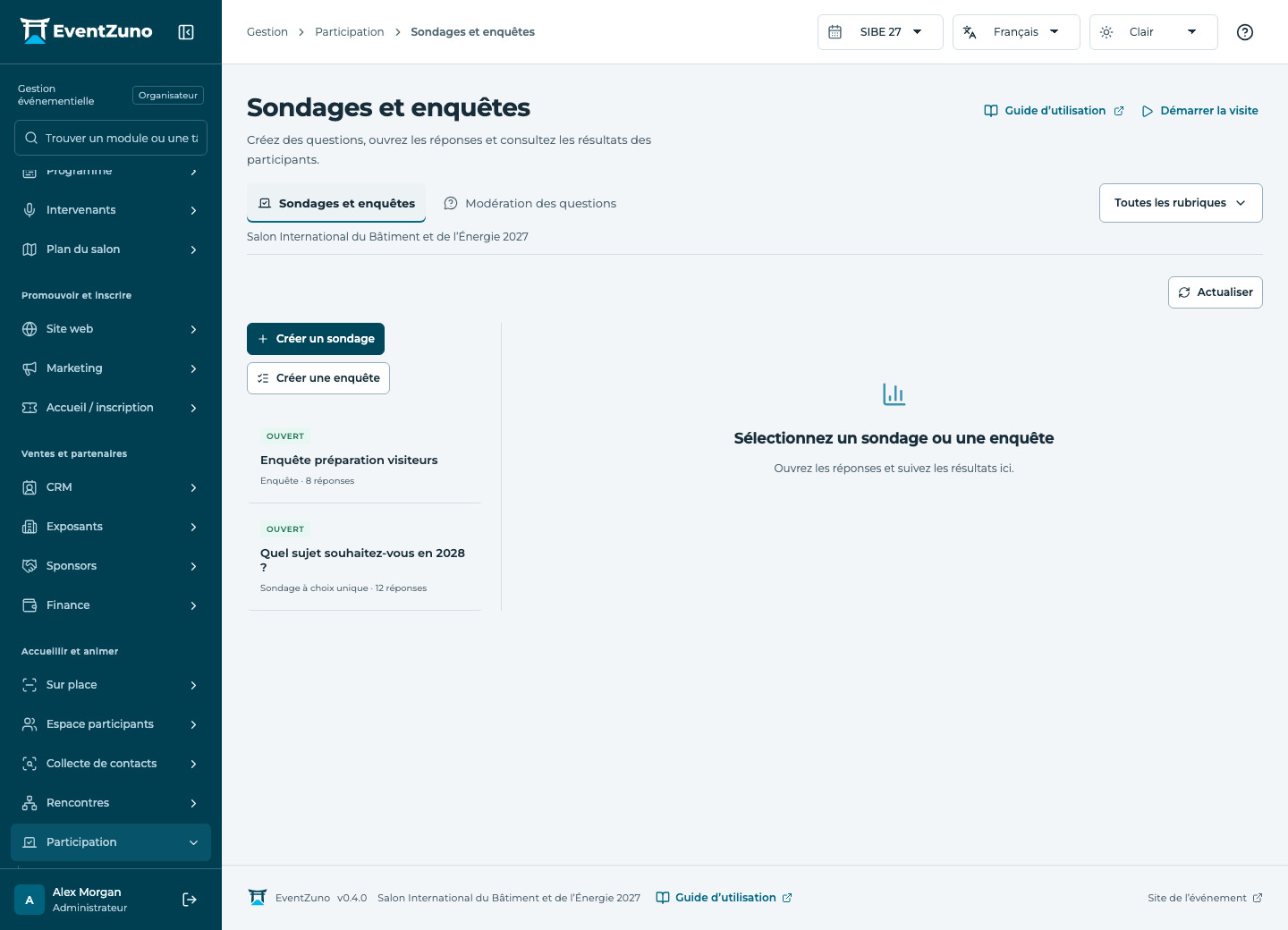
Task: Click the Finance wallet icon
Action: [x=30, y=605]
